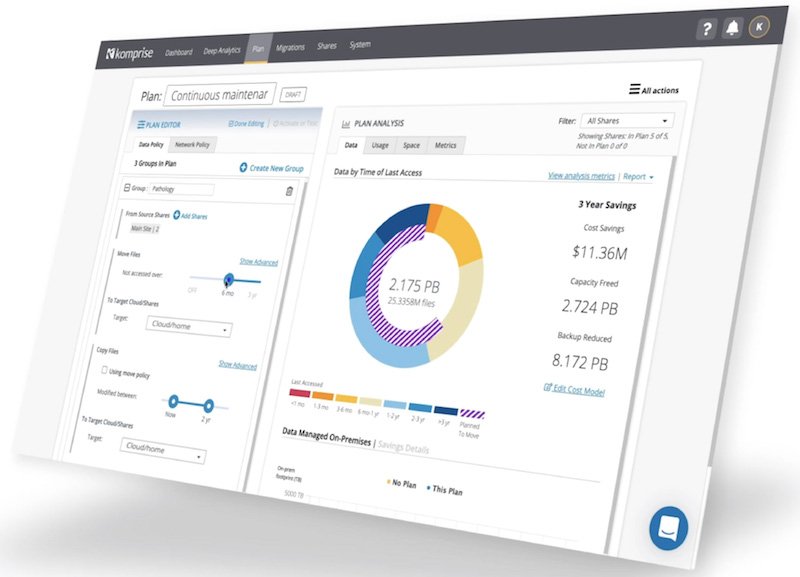Open the chat support bubble
The width and height of the screenshot is (800, 577).
coord(668,528)
